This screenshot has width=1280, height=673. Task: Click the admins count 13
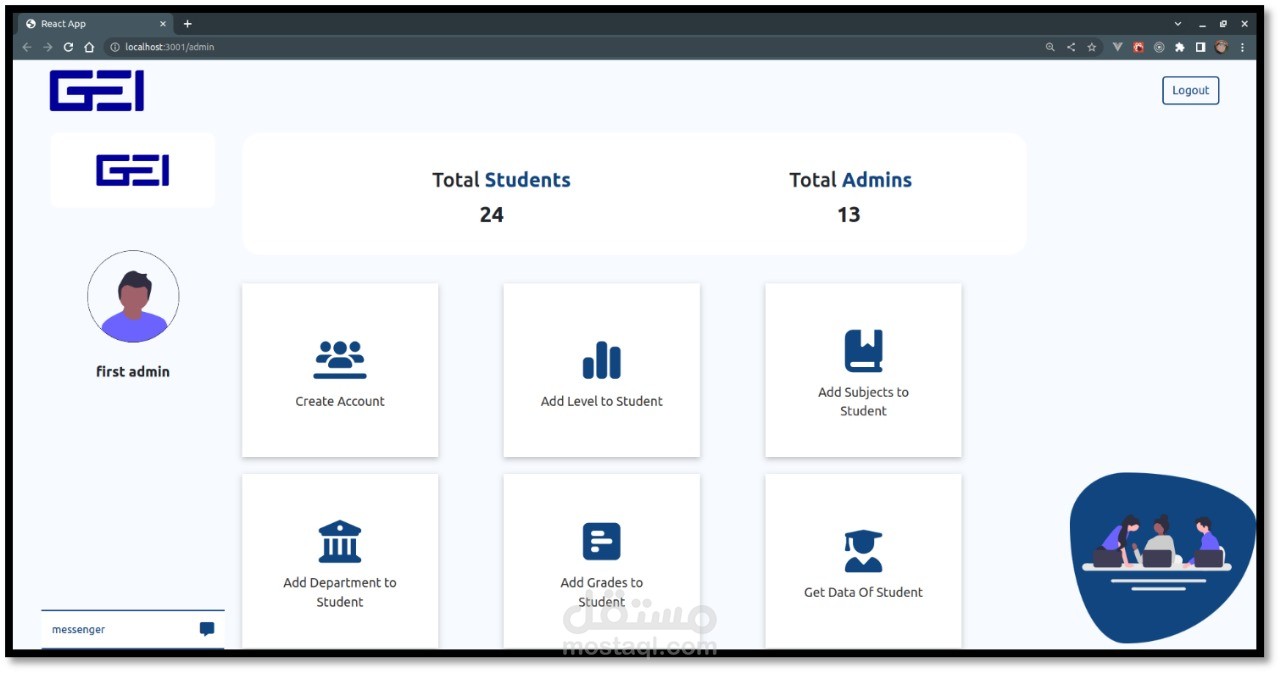click(848, 214)
